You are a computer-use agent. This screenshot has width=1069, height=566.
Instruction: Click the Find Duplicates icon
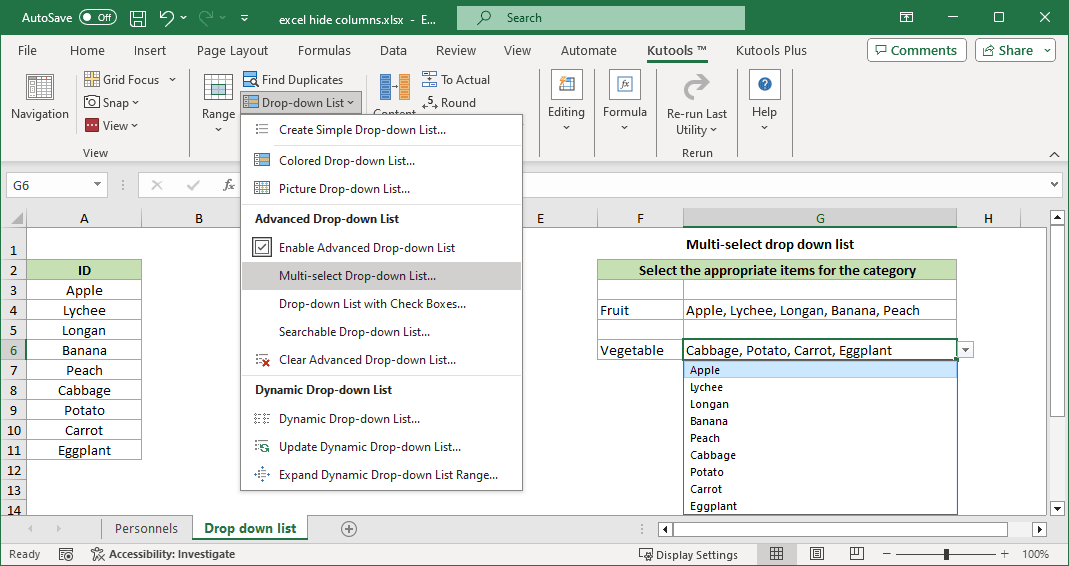point(250,80)
